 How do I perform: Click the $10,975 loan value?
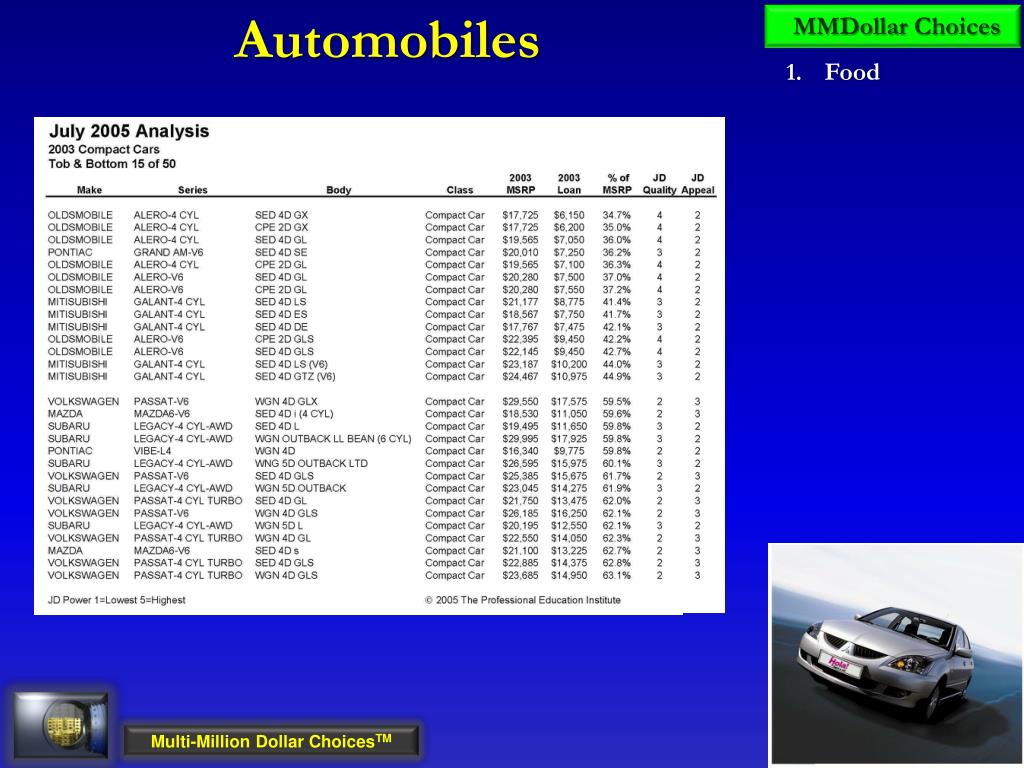click(x=569, y=376)
